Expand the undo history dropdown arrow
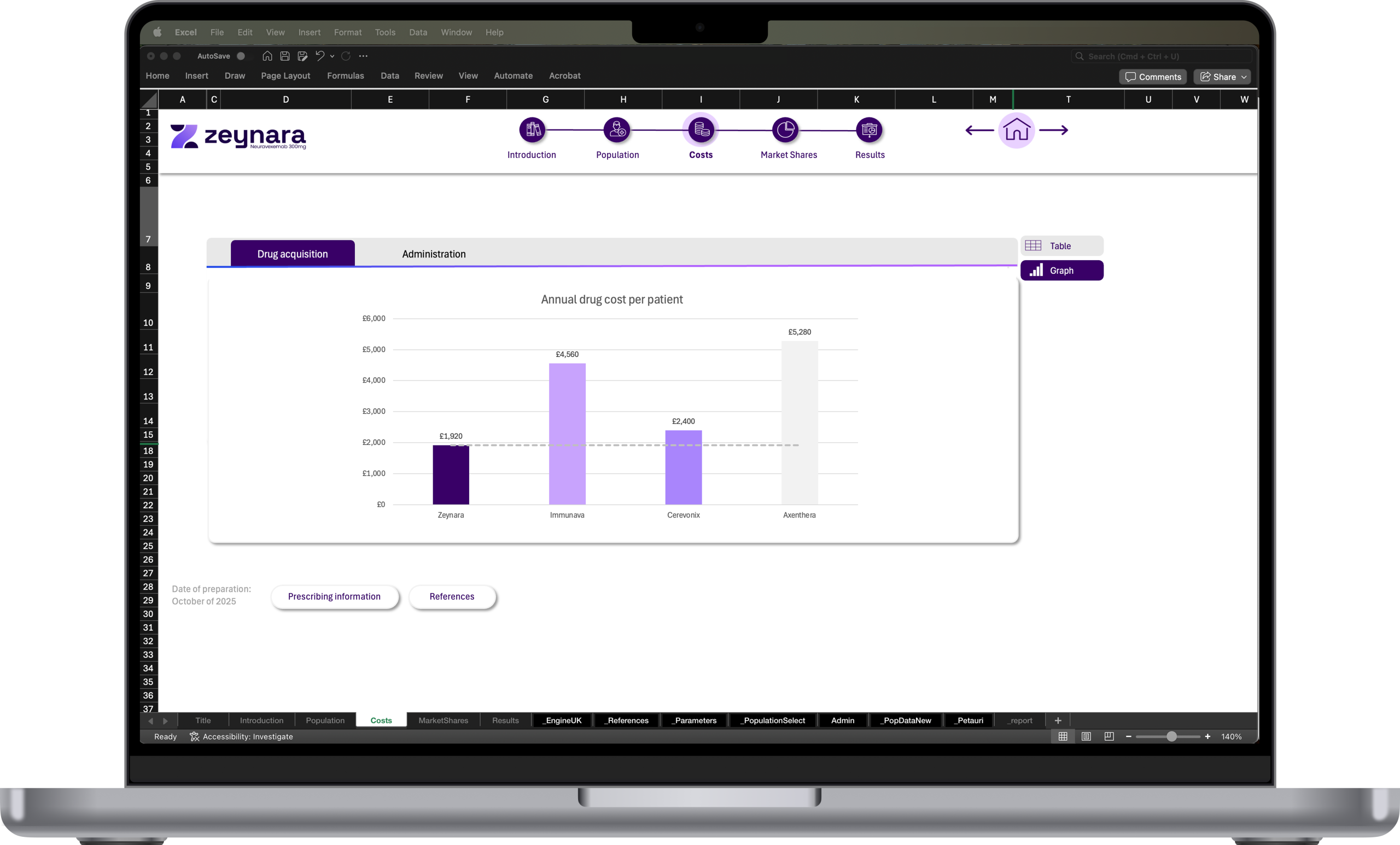The width and height of the screenshot is (1400, 845). (332, 56)
